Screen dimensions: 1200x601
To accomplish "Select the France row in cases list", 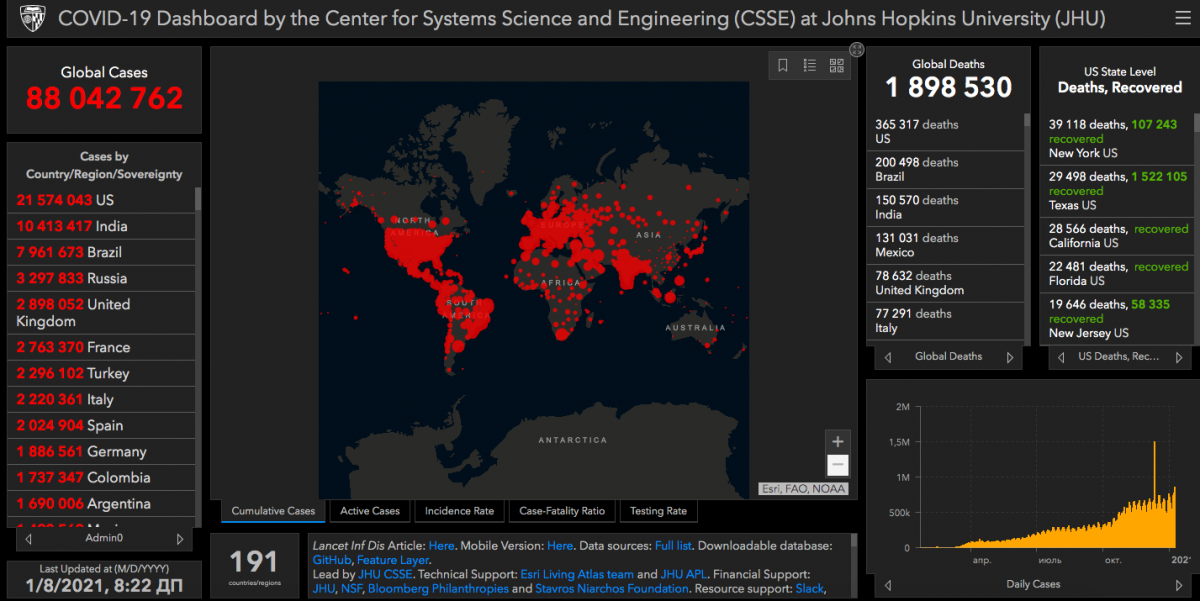I will [101, 347].
